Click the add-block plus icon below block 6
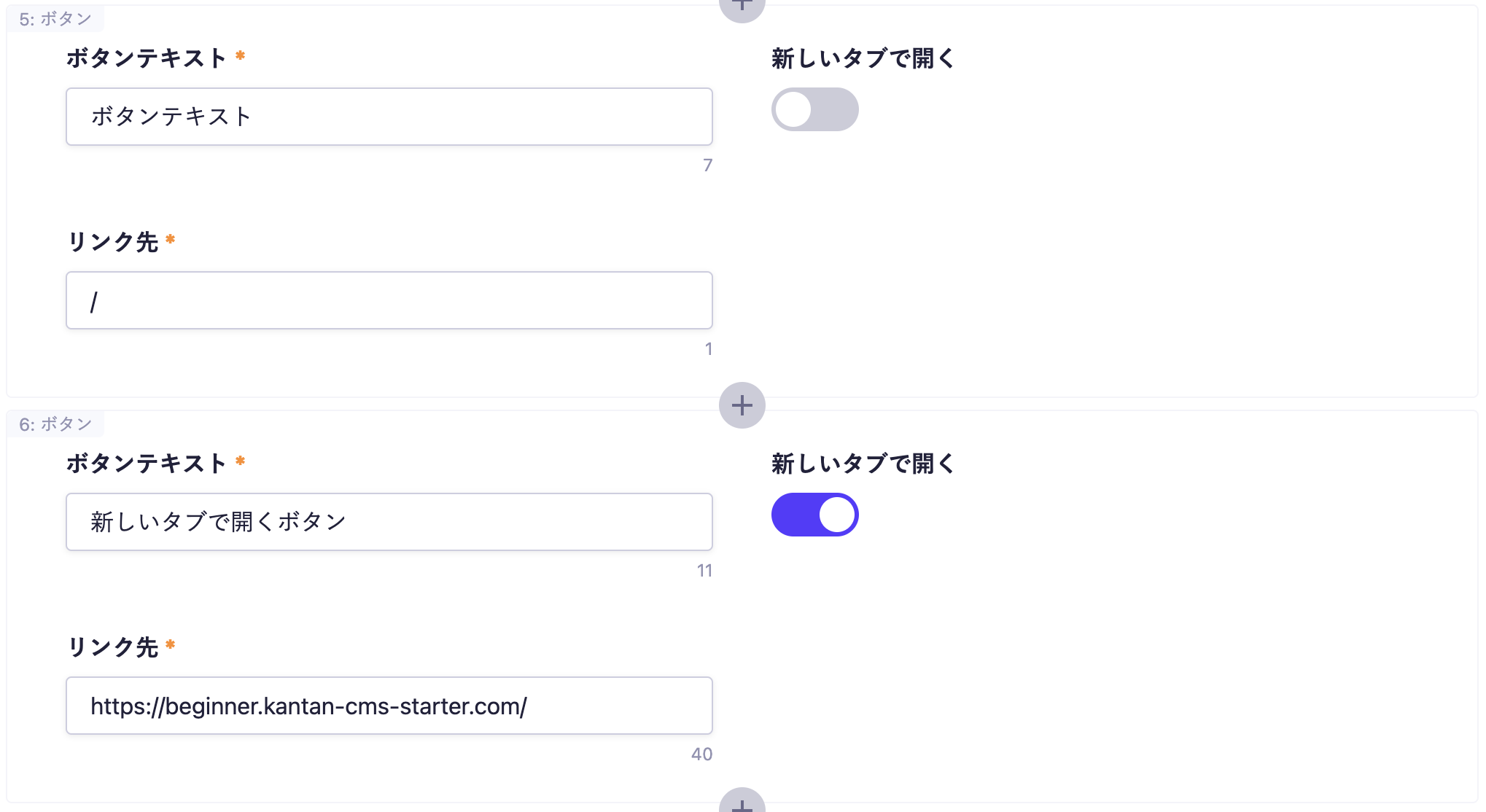The height and width of the screenshot is (812, 1486). click(x=742, y=803)
